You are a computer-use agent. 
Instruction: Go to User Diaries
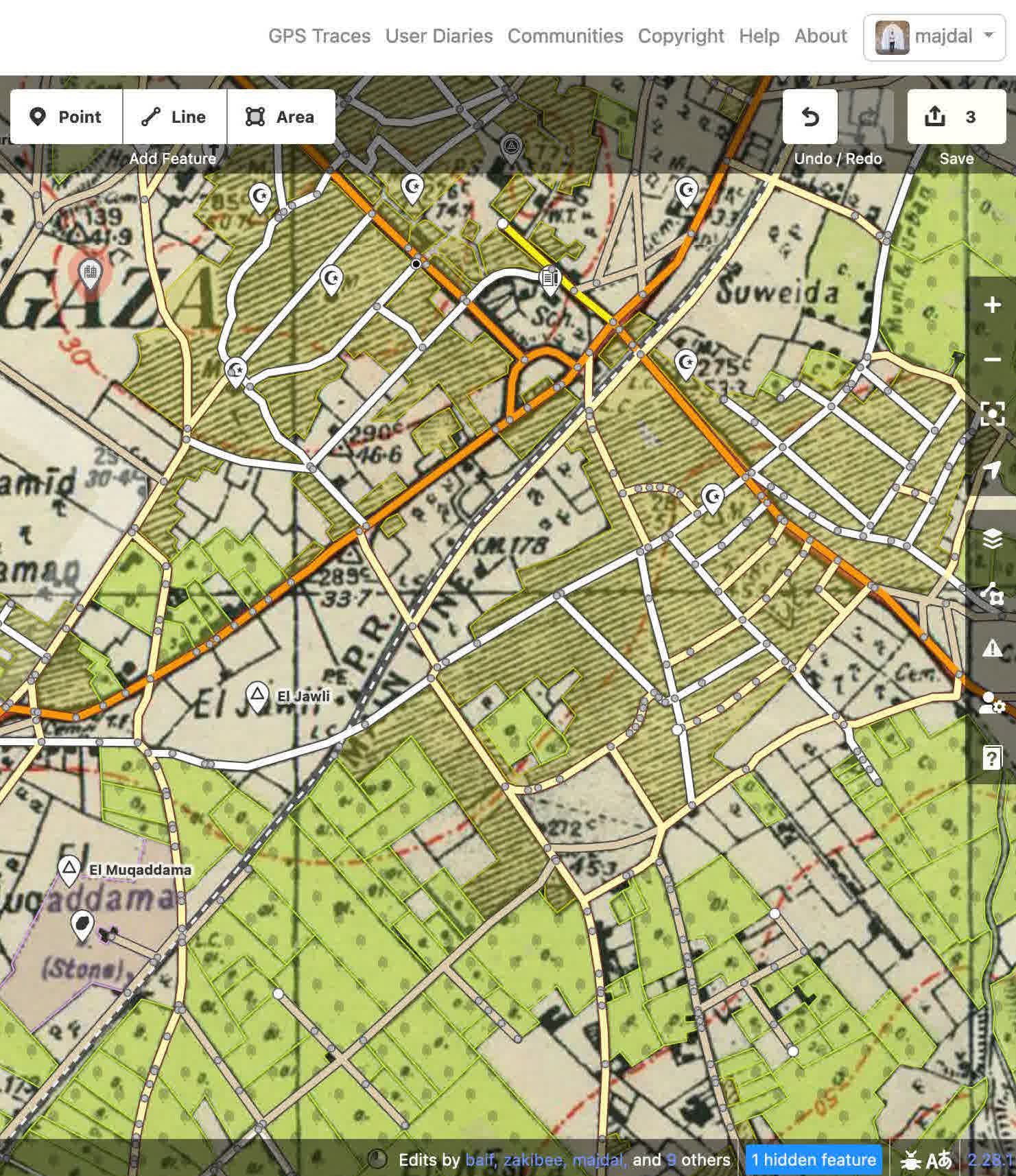click(x=438, y=36)
